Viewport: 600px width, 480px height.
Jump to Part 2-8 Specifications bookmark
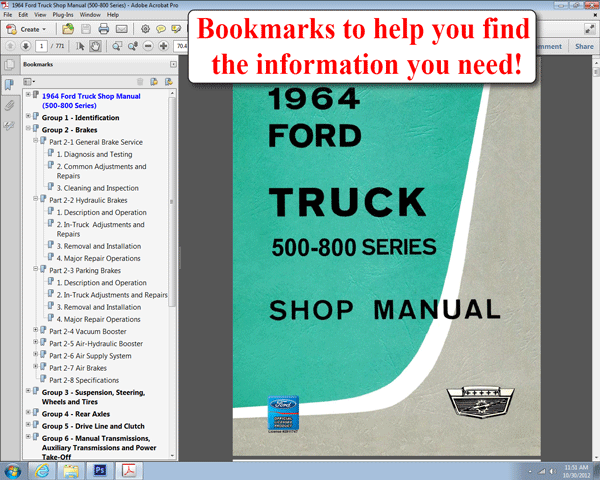point(84,380)
